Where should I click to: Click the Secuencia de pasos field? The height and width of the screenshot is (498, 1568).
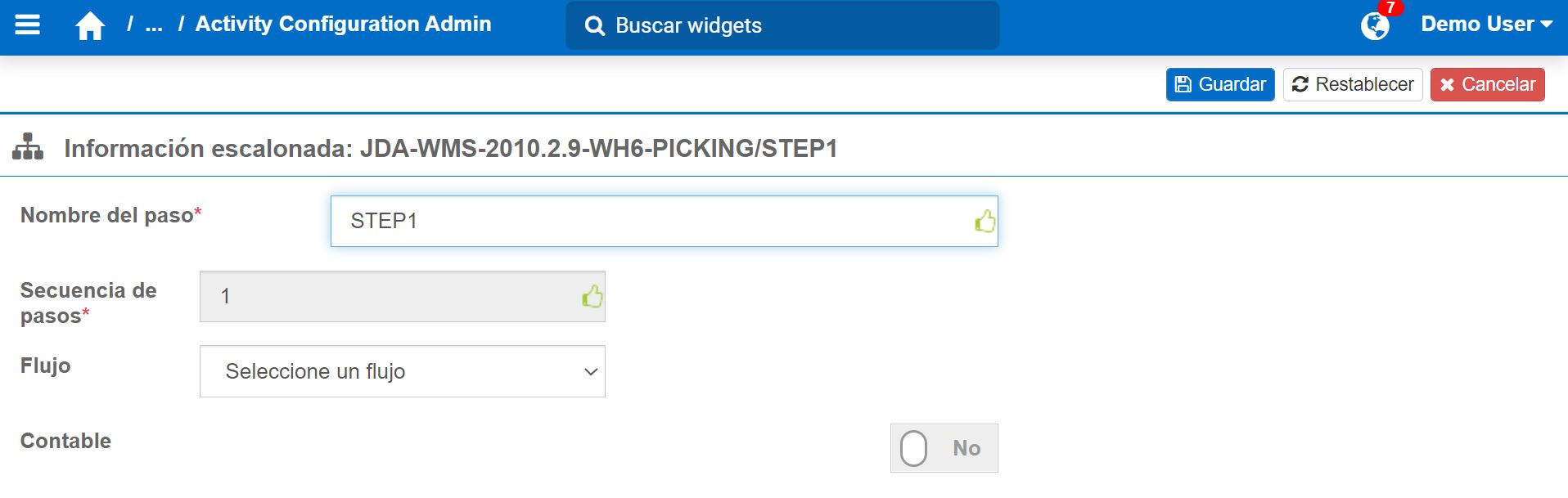(393, 296)
